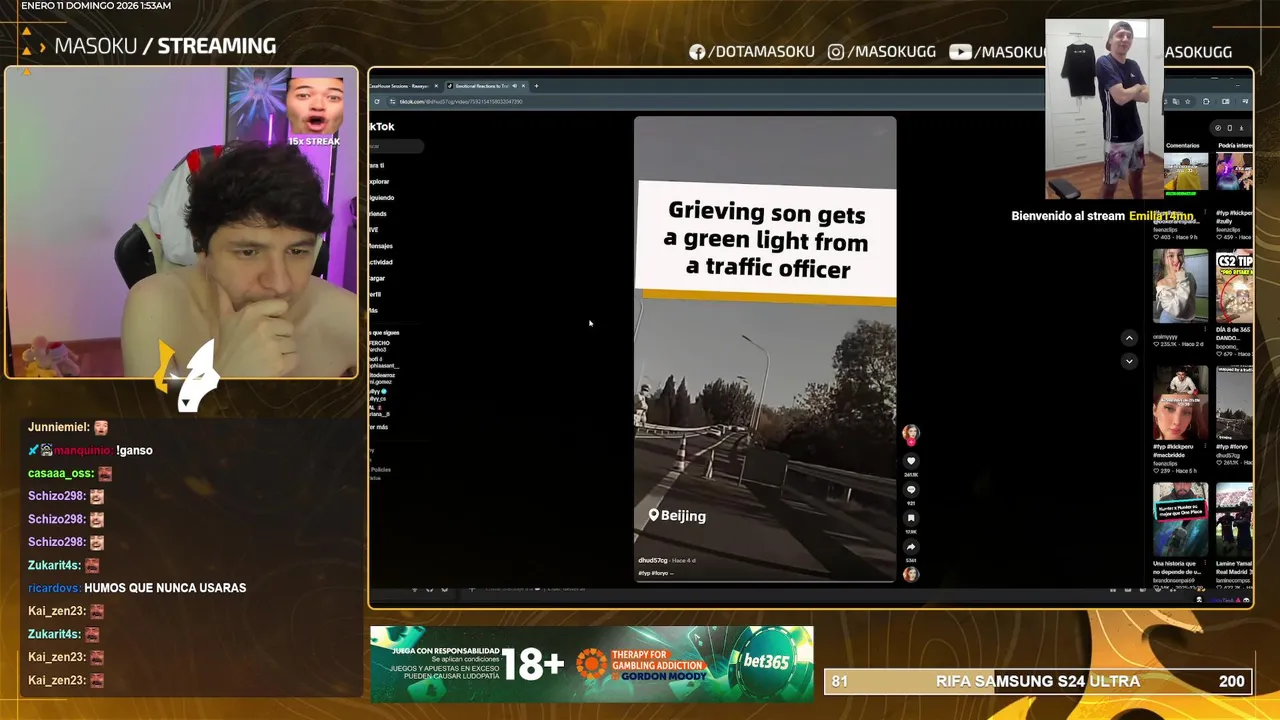Viewport: 1280px width, 720px height.
Task: Switch to the Comentarios tab
Action: tap(1182, 146)
